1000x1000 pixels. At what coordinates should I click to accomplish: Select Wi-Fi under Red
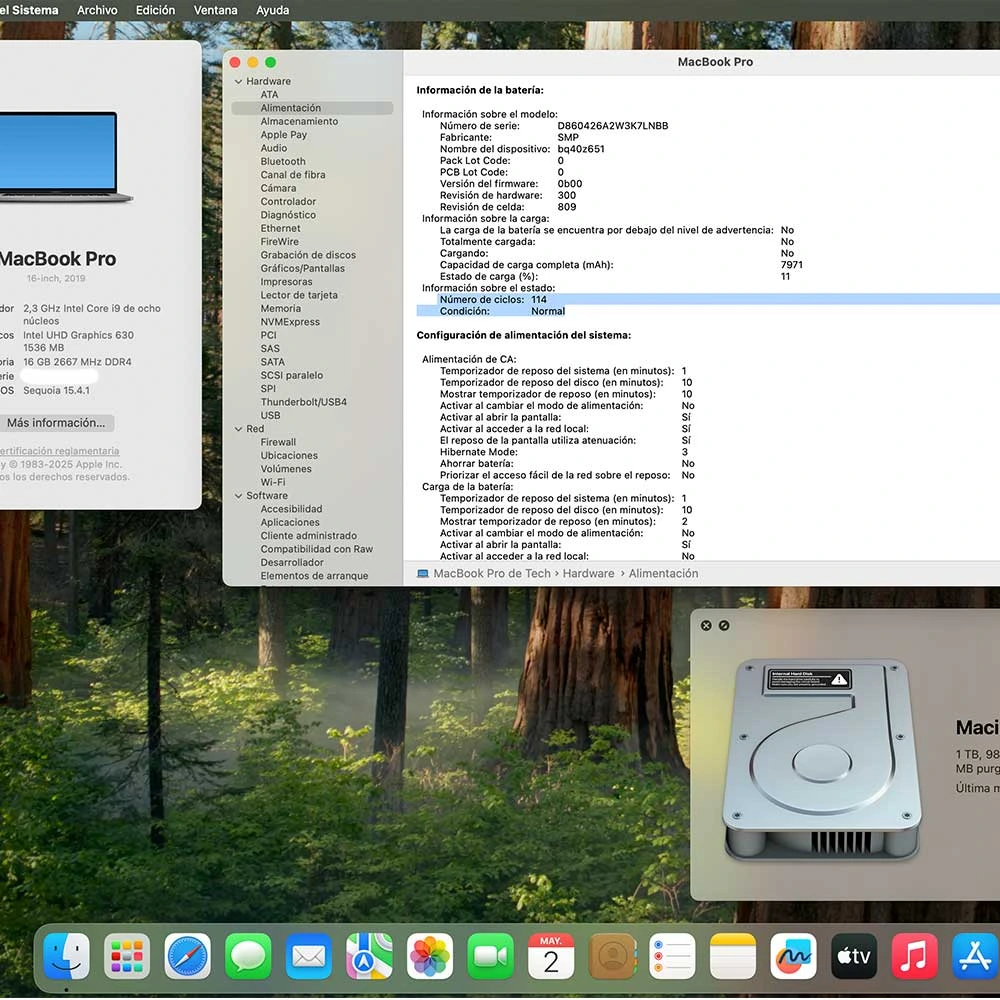[x=273, y=483]
